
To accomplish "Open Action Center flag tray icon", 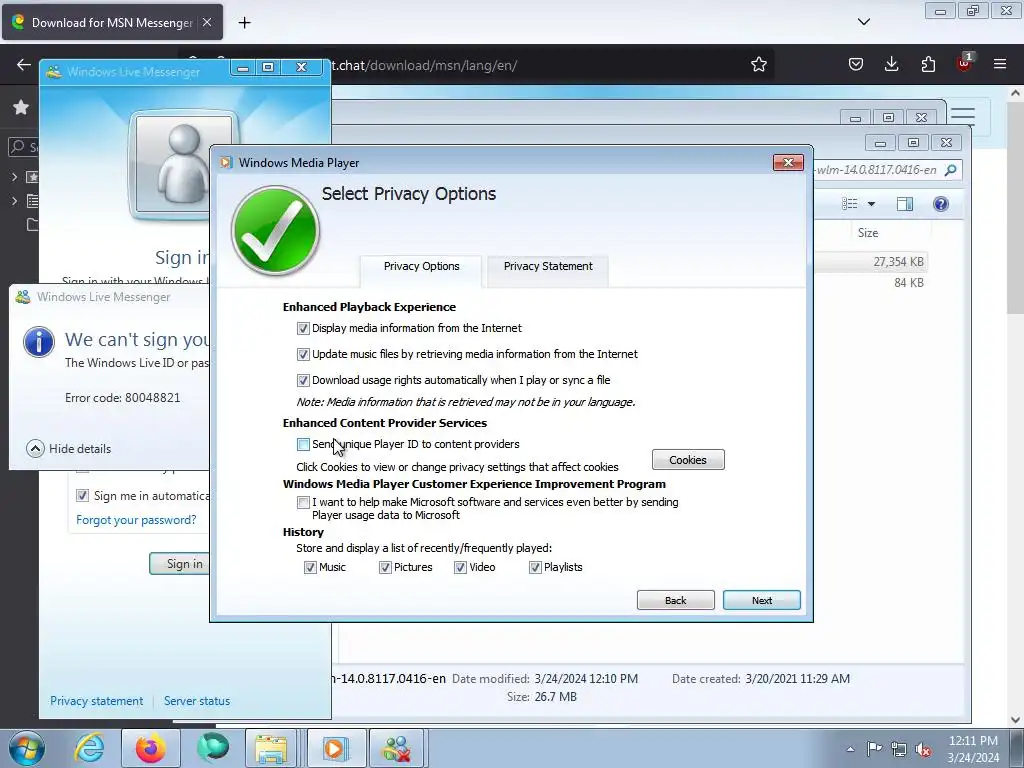I will [x=874, y=748].
